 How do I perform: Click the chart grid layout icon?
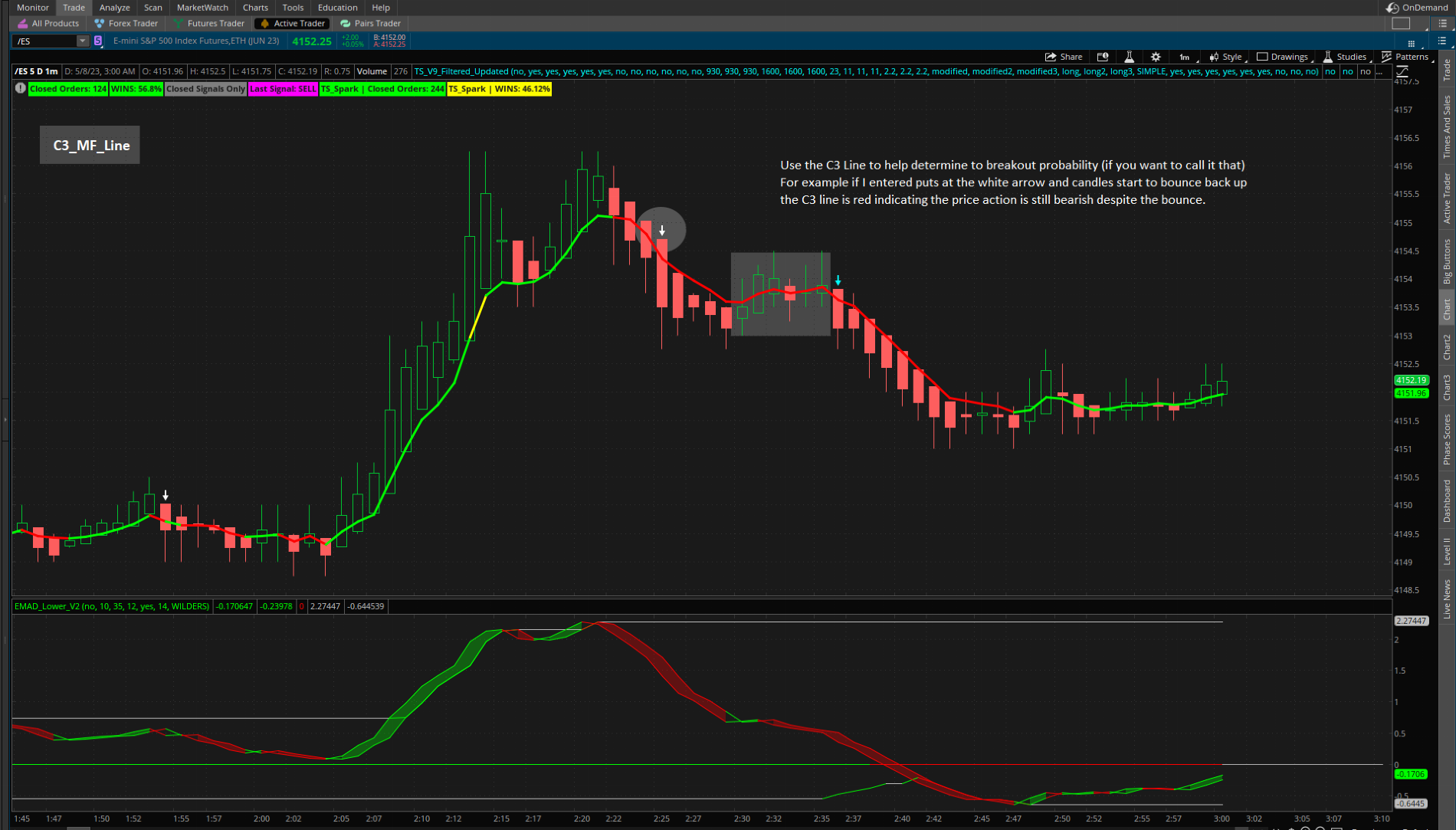1411,43
